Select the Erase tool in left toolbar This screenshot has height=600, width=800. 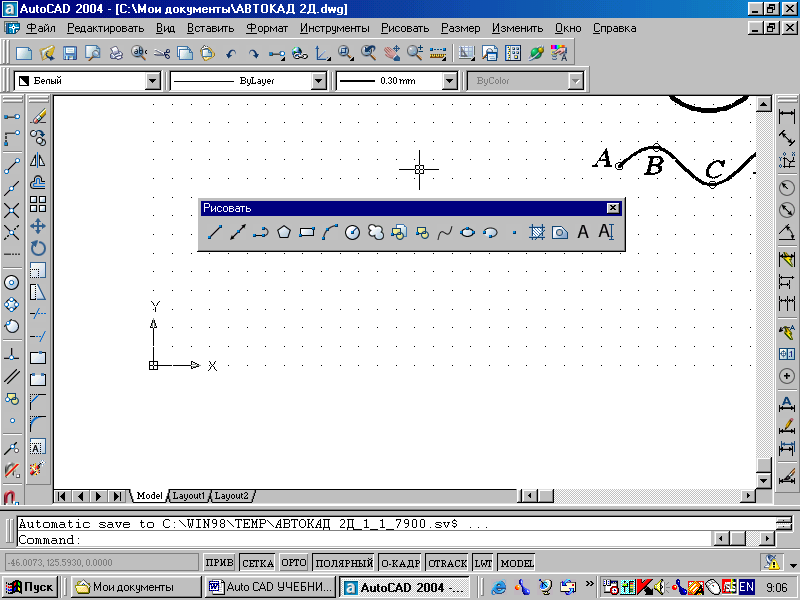pos(38,116)
